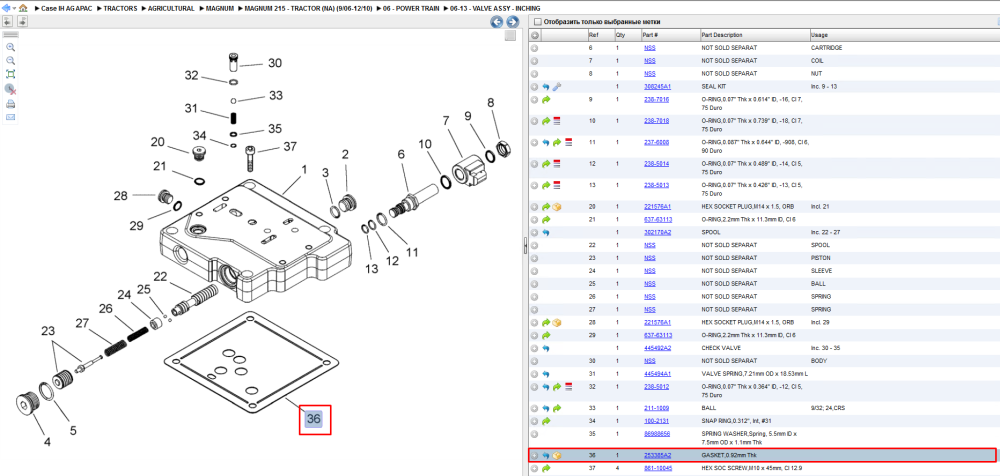
Task: Click the panel splitter handle between diagram and list
Action: pos(524,246)
